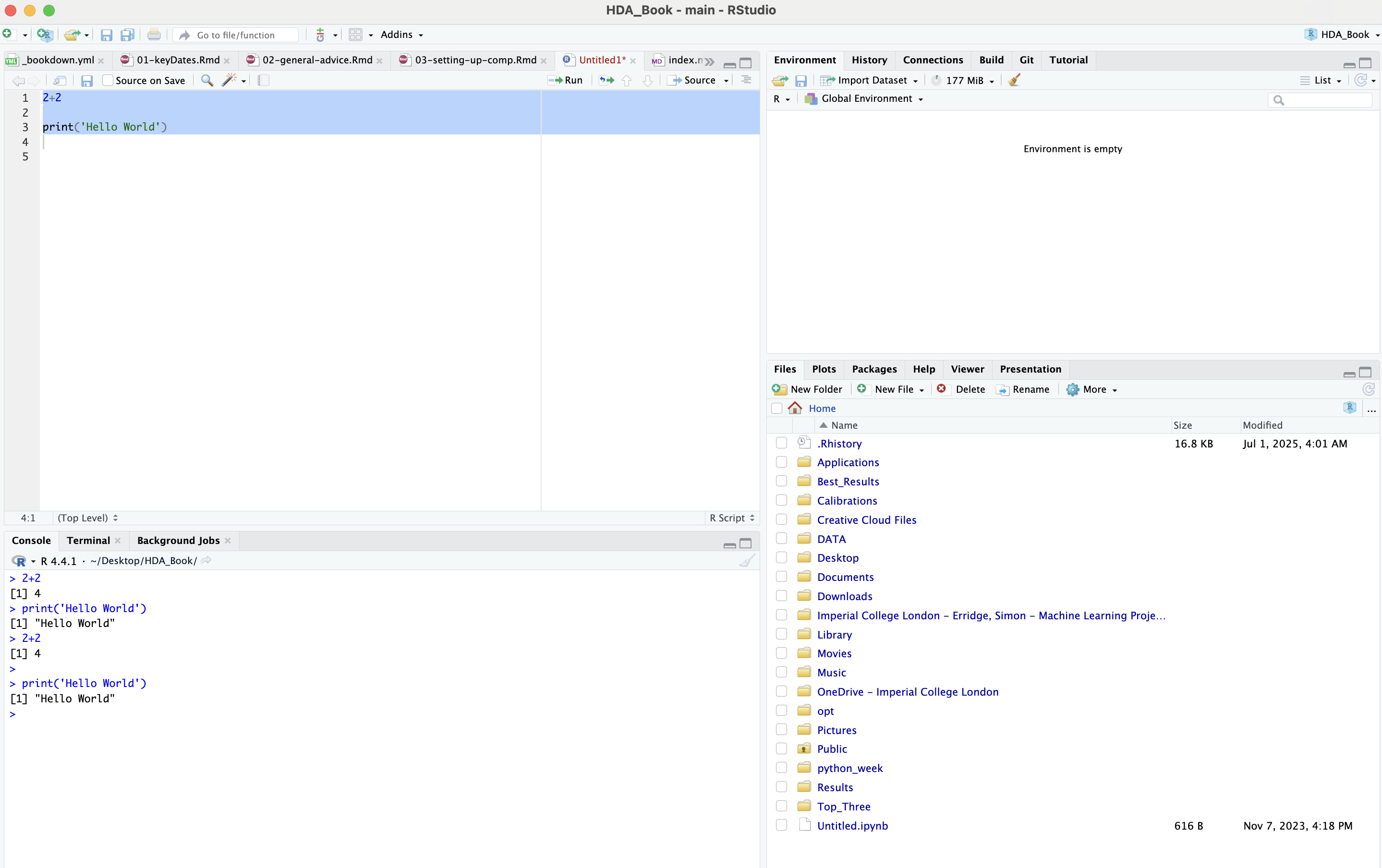This screenshot has width=1382, height=868.
Task: Open the 177 MiB memory usage dropdown
Action: (x=963, y=80)
